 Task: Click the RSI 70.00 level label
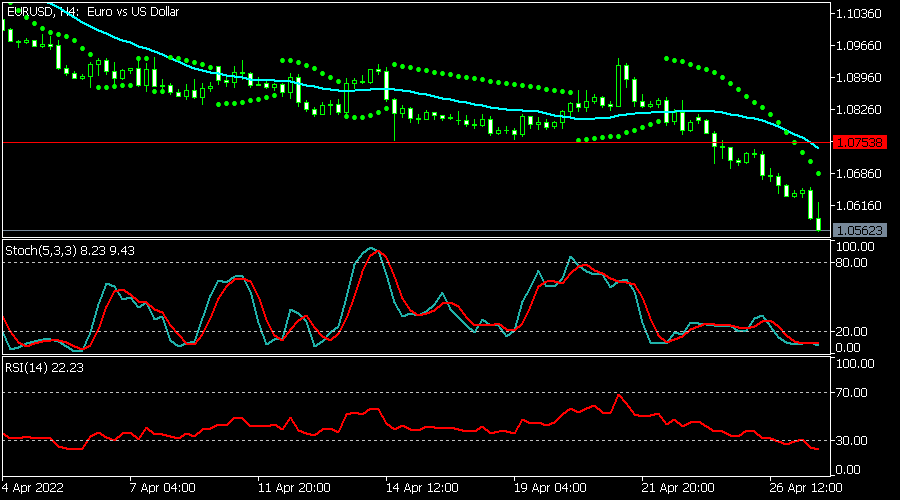852,393
